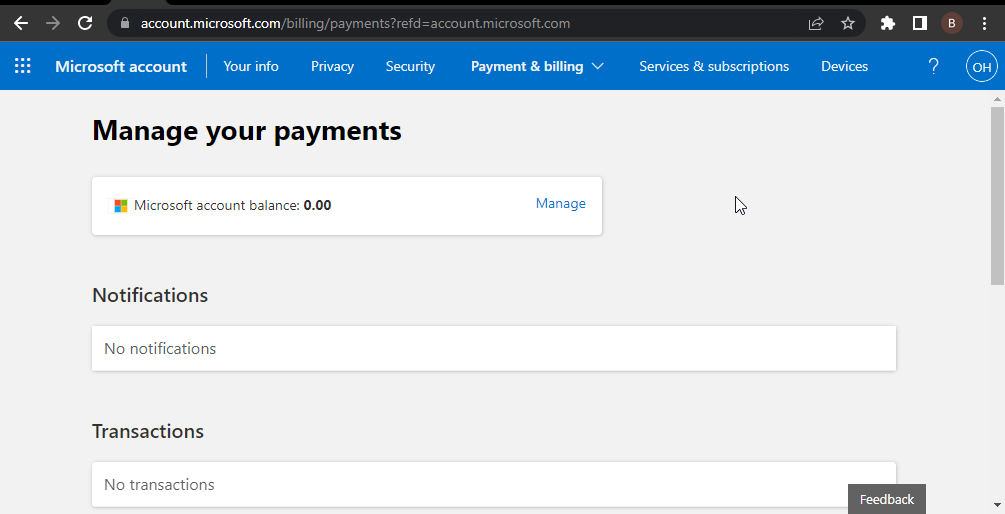Open the OH account avatar menu
Screen dimensions: 1005x514
(x=981, y=67)
